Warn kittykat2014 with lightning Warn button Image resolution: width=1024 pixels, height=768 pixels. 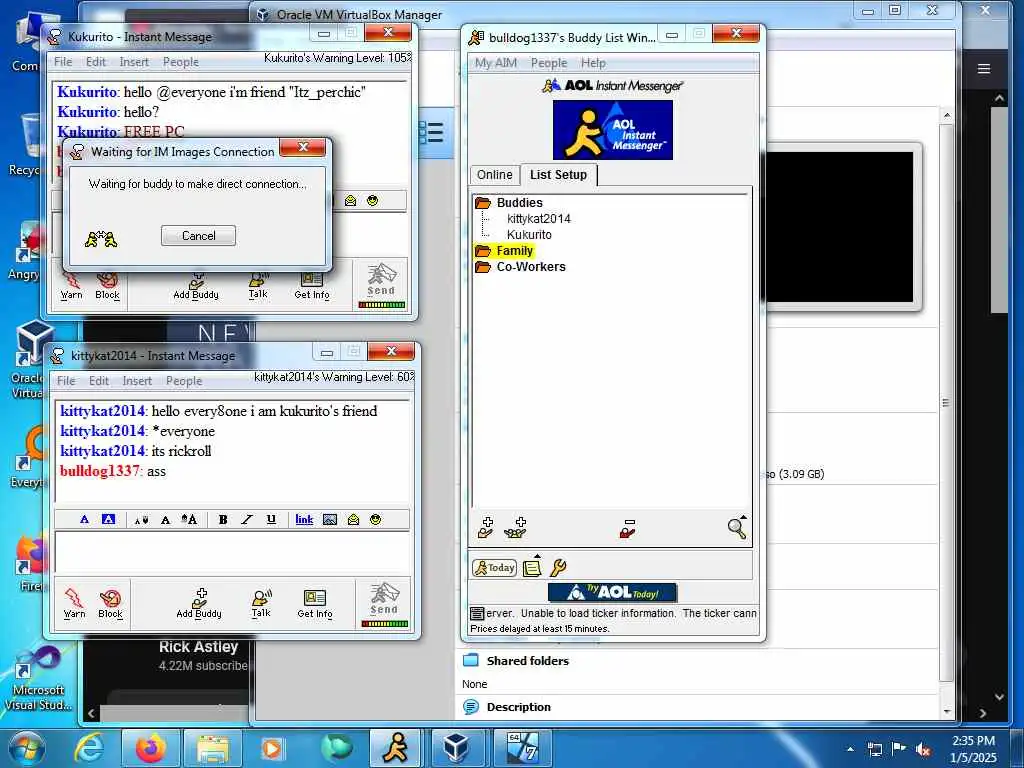tap(74, 602)
